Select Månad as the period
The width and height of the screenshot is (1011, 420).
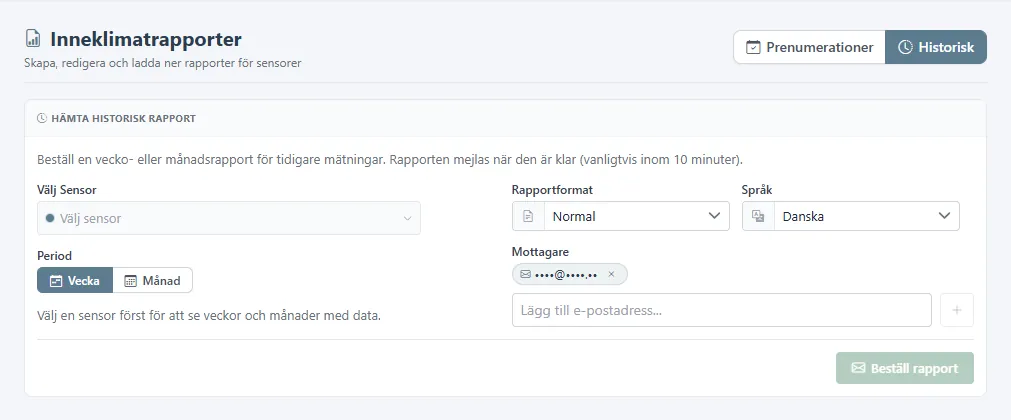153,281
